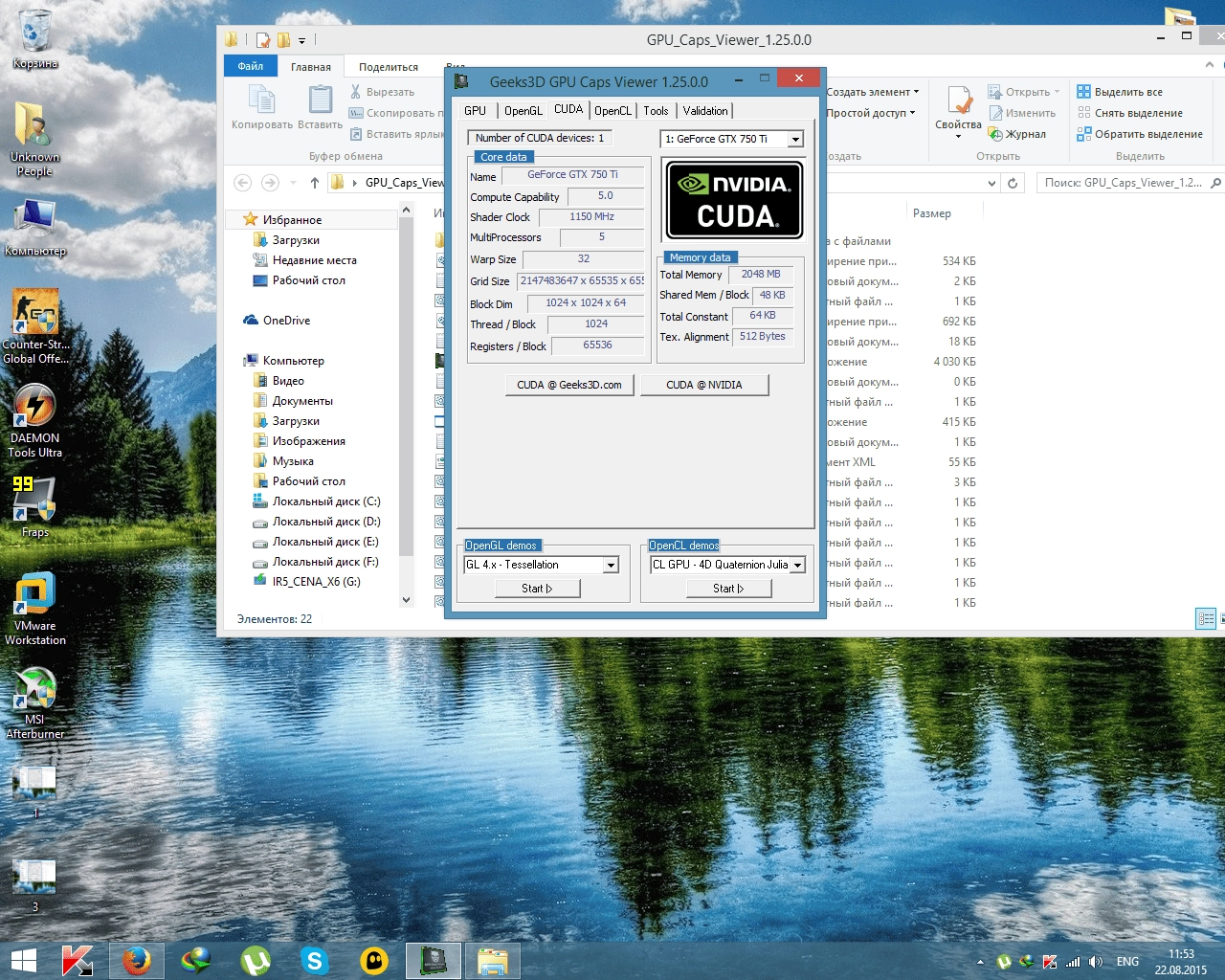This screenshot has width=1225, height=980.
Task: Select OneDrive in Explorer sidebar
Action: [x=286, y=321]
